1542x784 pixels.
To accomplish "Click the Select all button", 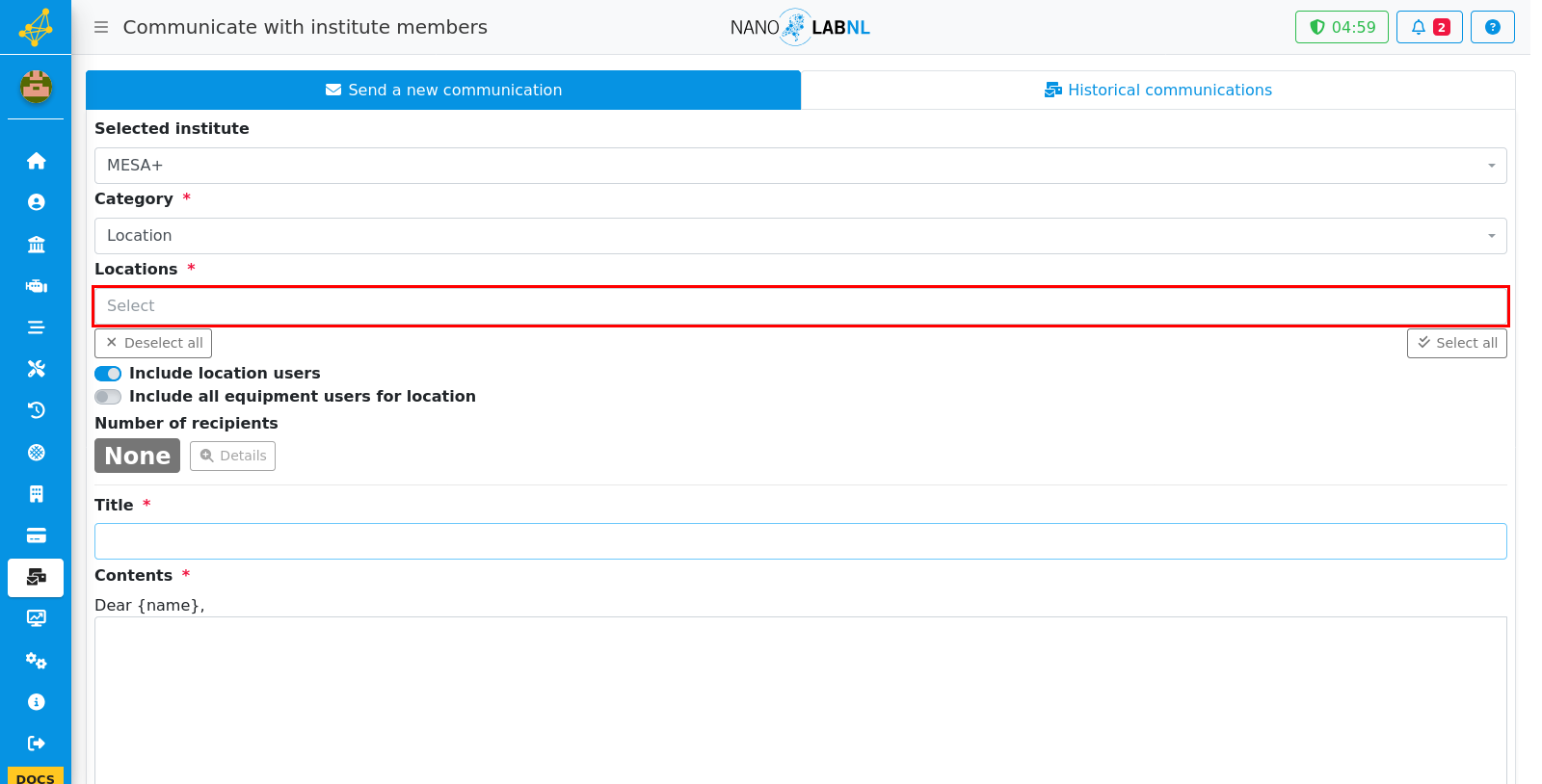I will [1456, 343].
